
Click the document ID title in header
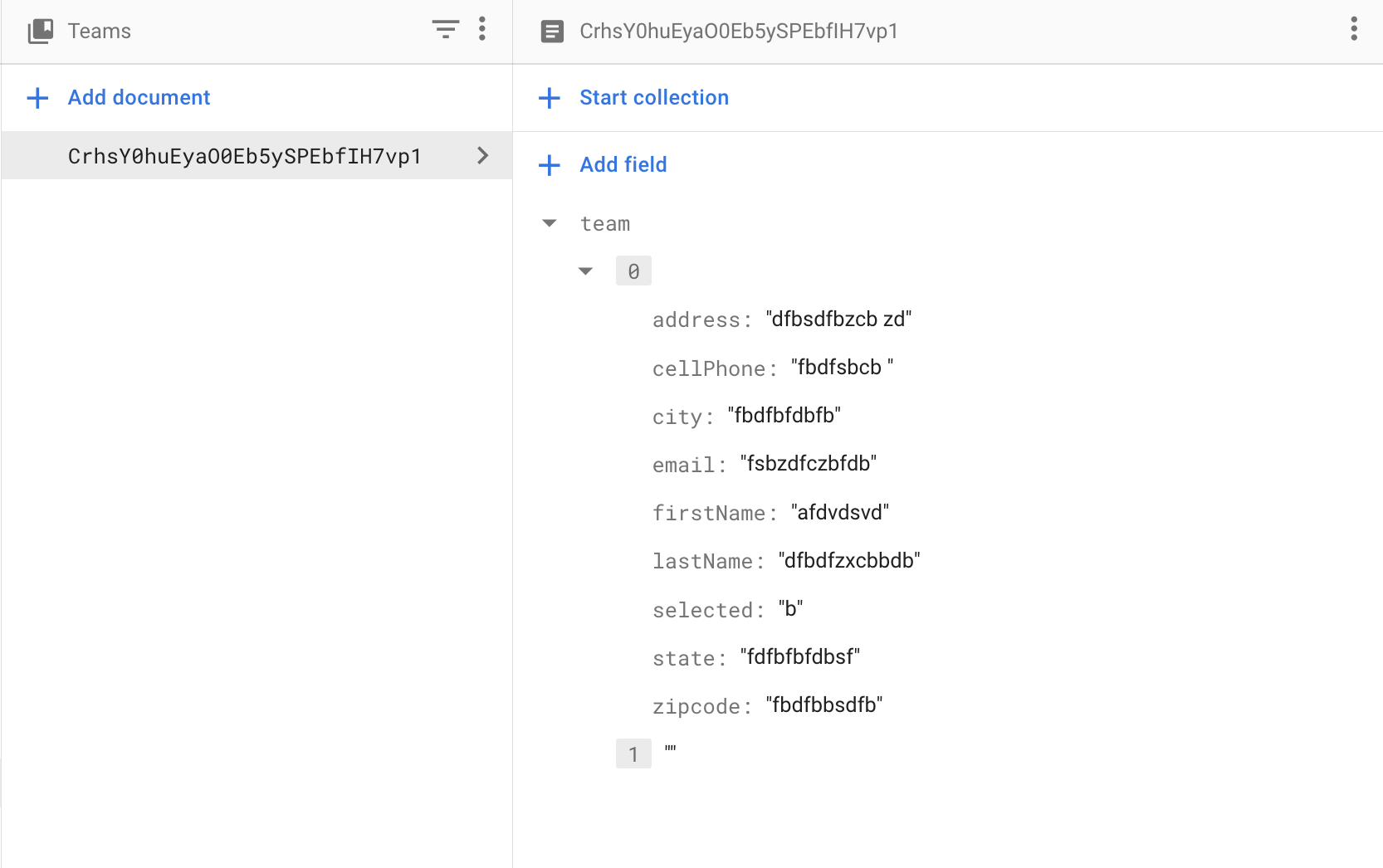[x=739, y=32]
